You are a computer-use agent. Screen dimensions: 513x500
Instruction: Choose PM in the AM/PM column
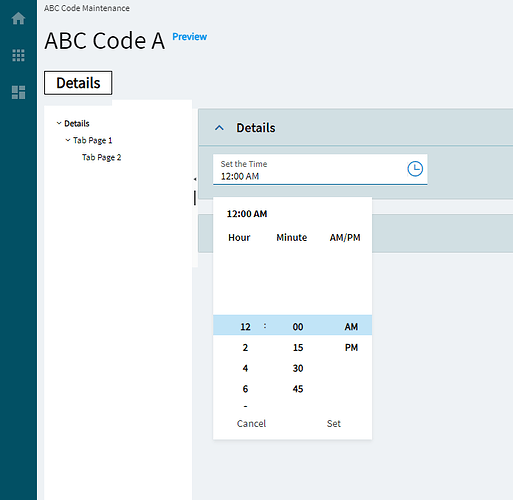pyautogui.click(x=351, y=347)
